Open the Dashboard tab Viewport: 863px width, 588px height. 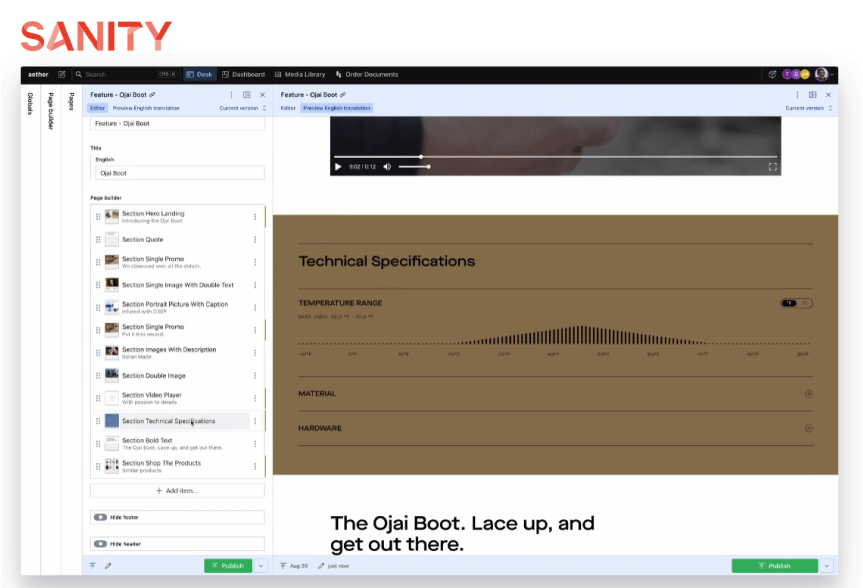point(243,74)
